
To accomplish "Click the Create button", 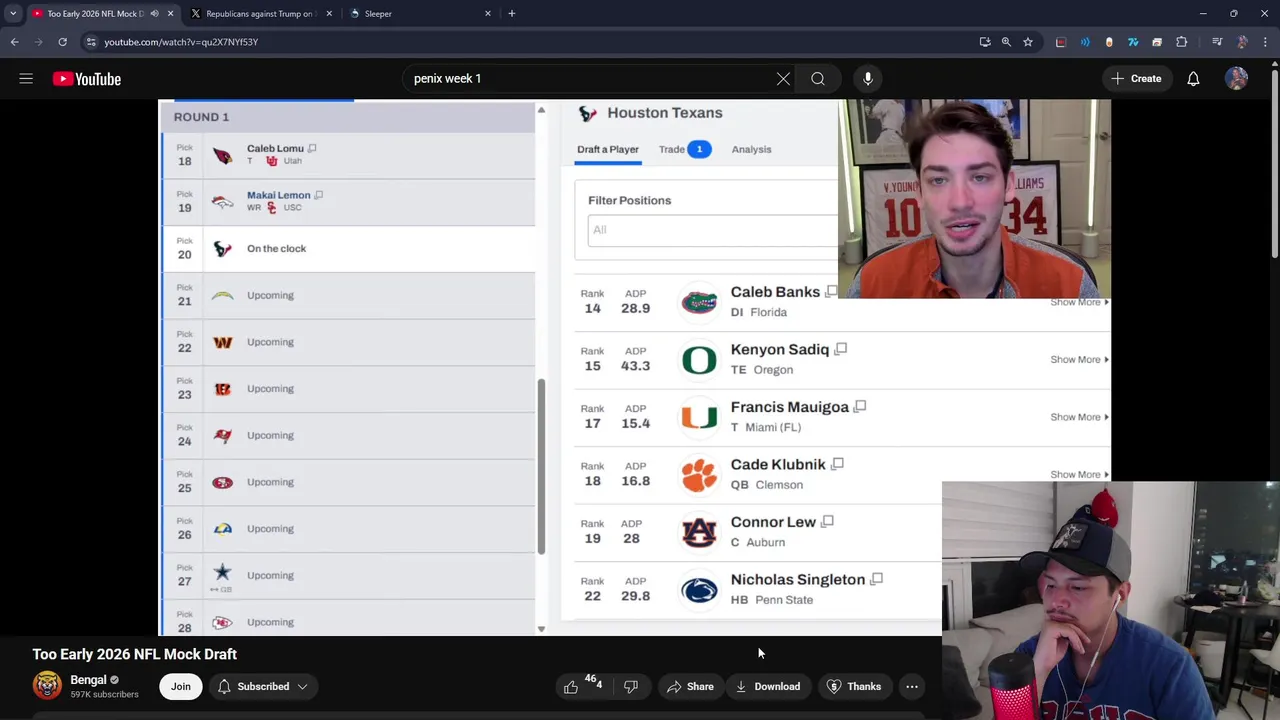I will pyautogui.click(x=1136, y=79).
